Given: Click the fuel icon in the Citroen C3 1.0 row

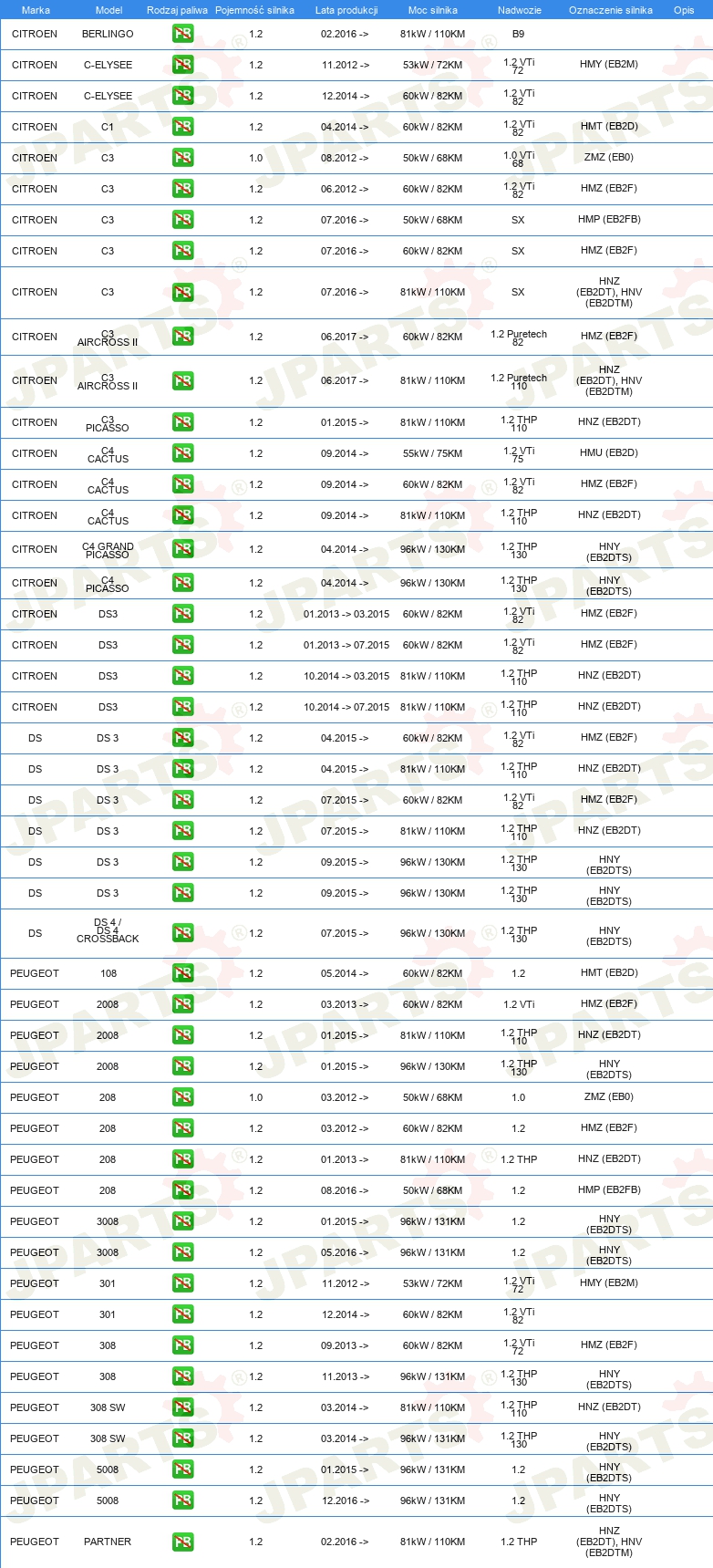Looking at the screenshot, I should click(x=182, y=158).
